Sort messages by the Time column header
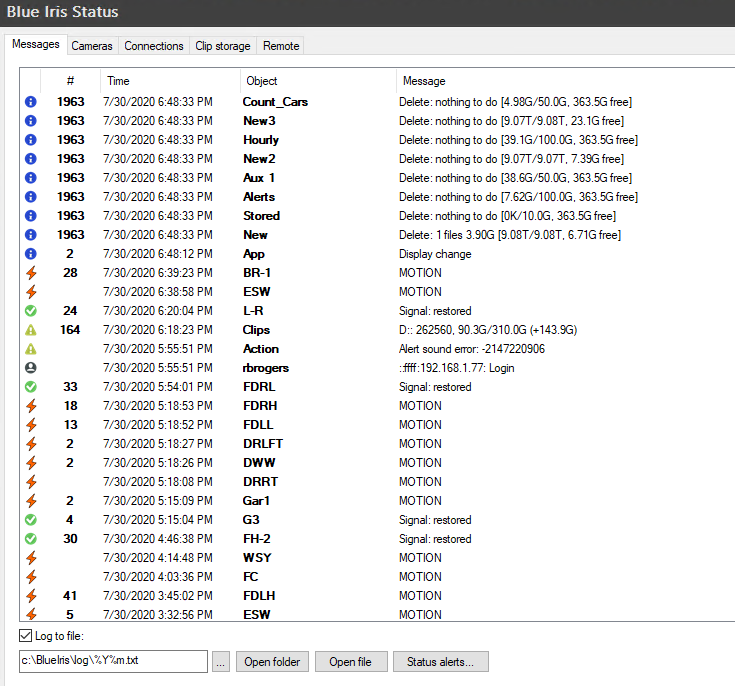This screenshot has width=735, height=686. (x=170, y=81)
